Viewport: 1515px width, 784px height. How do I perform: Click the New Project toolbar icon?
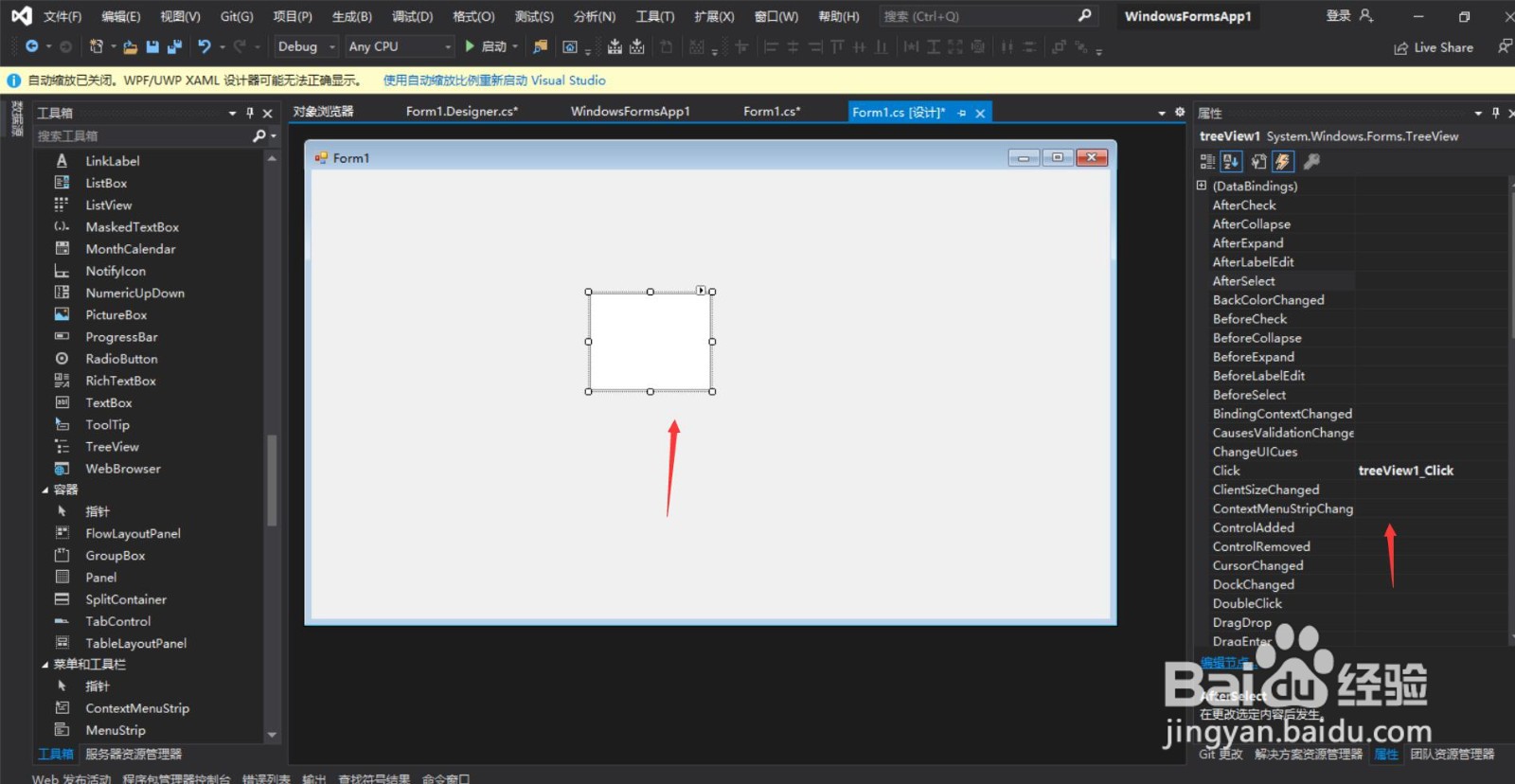pos(96,46)
